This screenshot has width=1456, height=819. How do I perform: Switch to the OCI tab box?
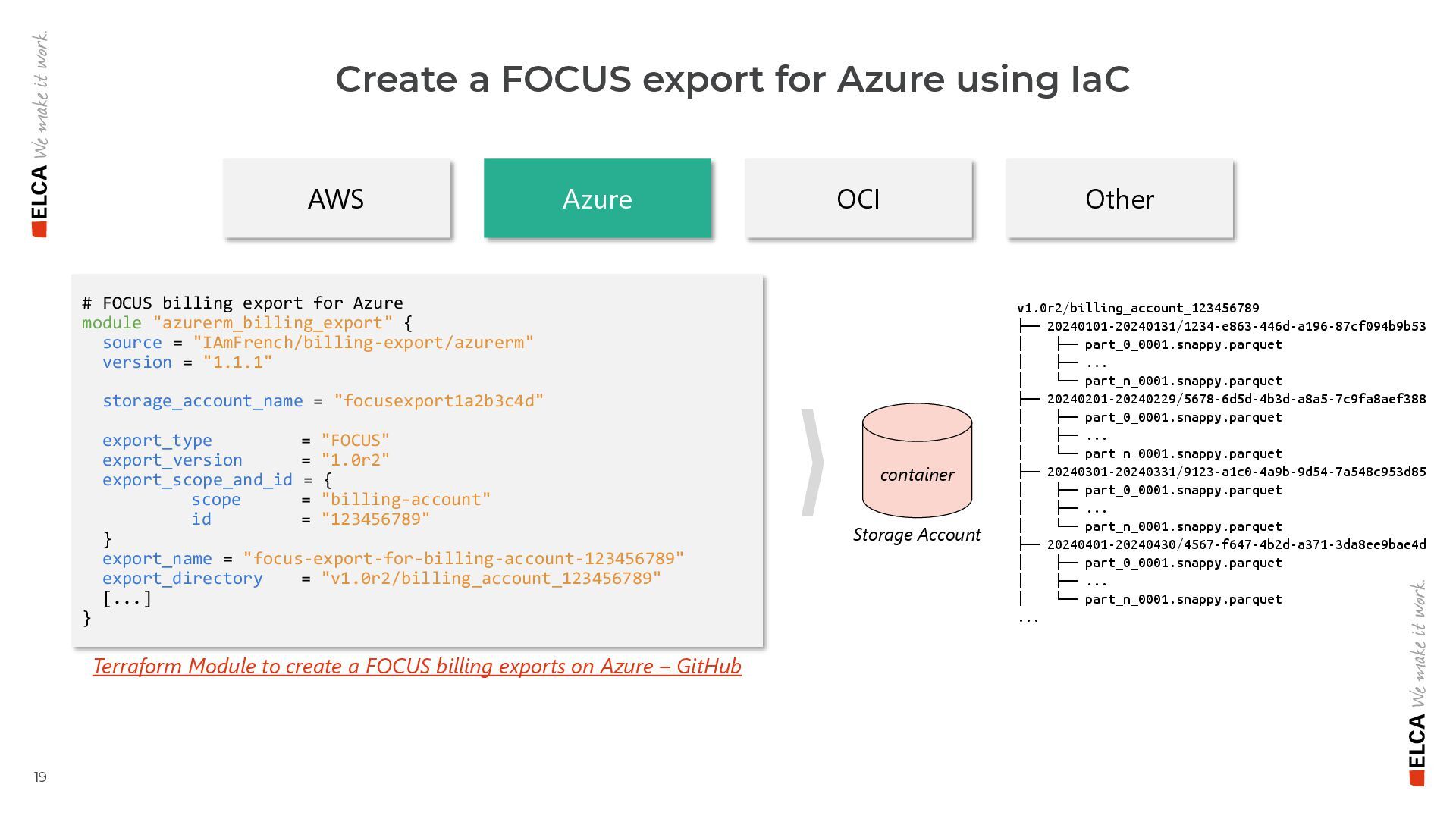coord(858,199)
